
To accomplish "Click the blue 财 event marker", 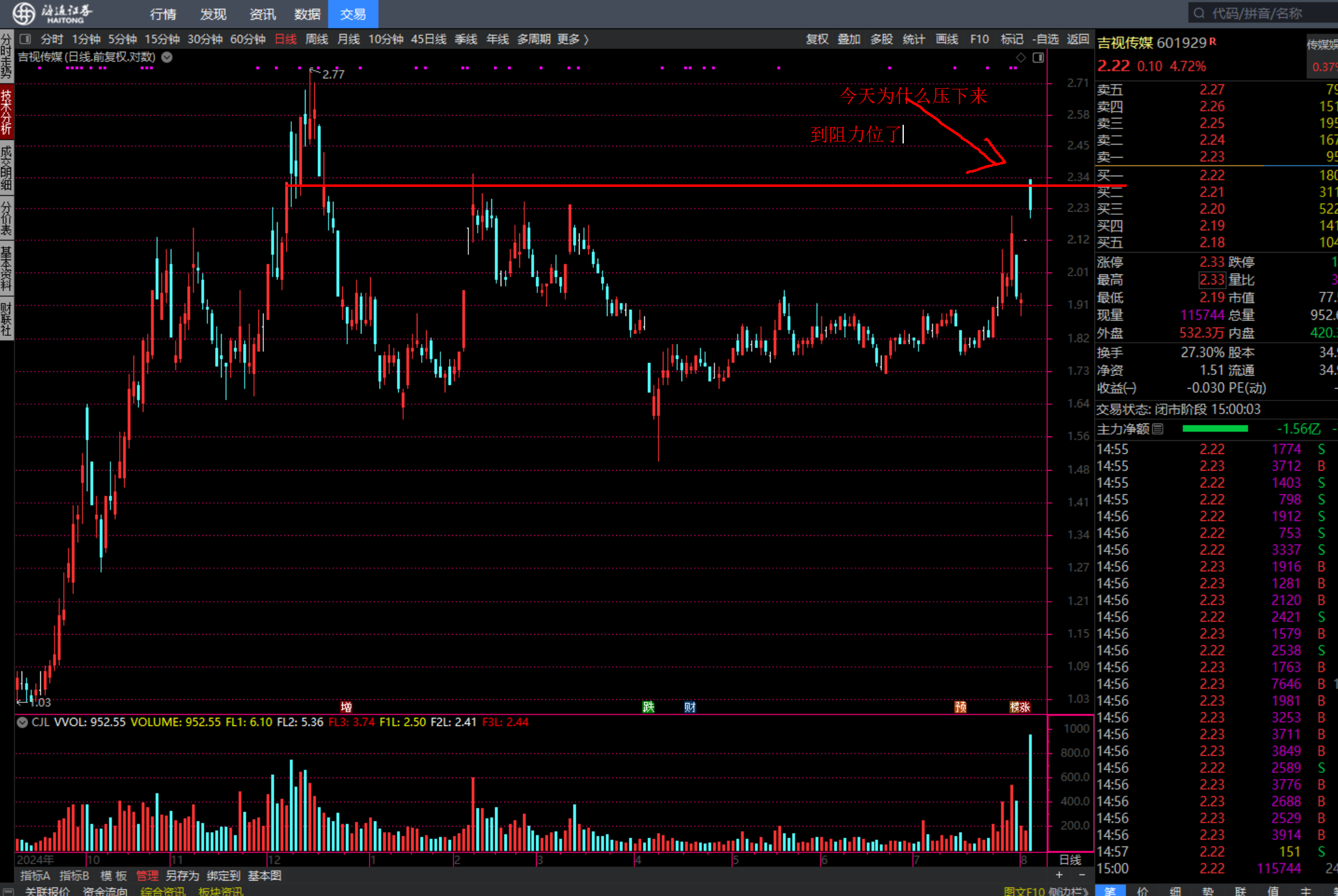I will coord(689,707).
